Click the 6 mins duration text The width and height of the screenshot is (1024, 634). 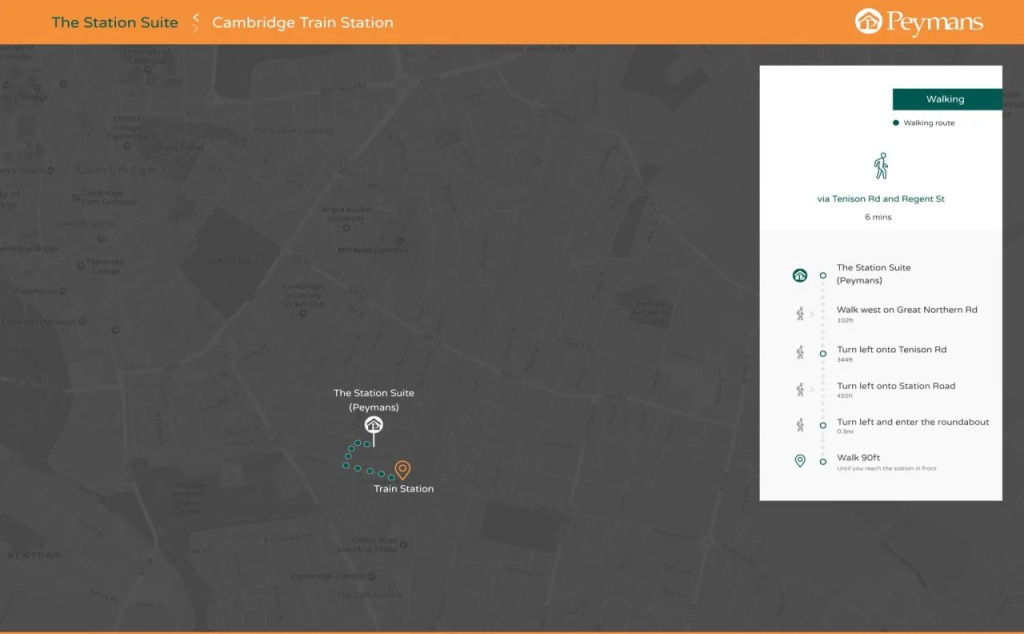pos(878,217)
